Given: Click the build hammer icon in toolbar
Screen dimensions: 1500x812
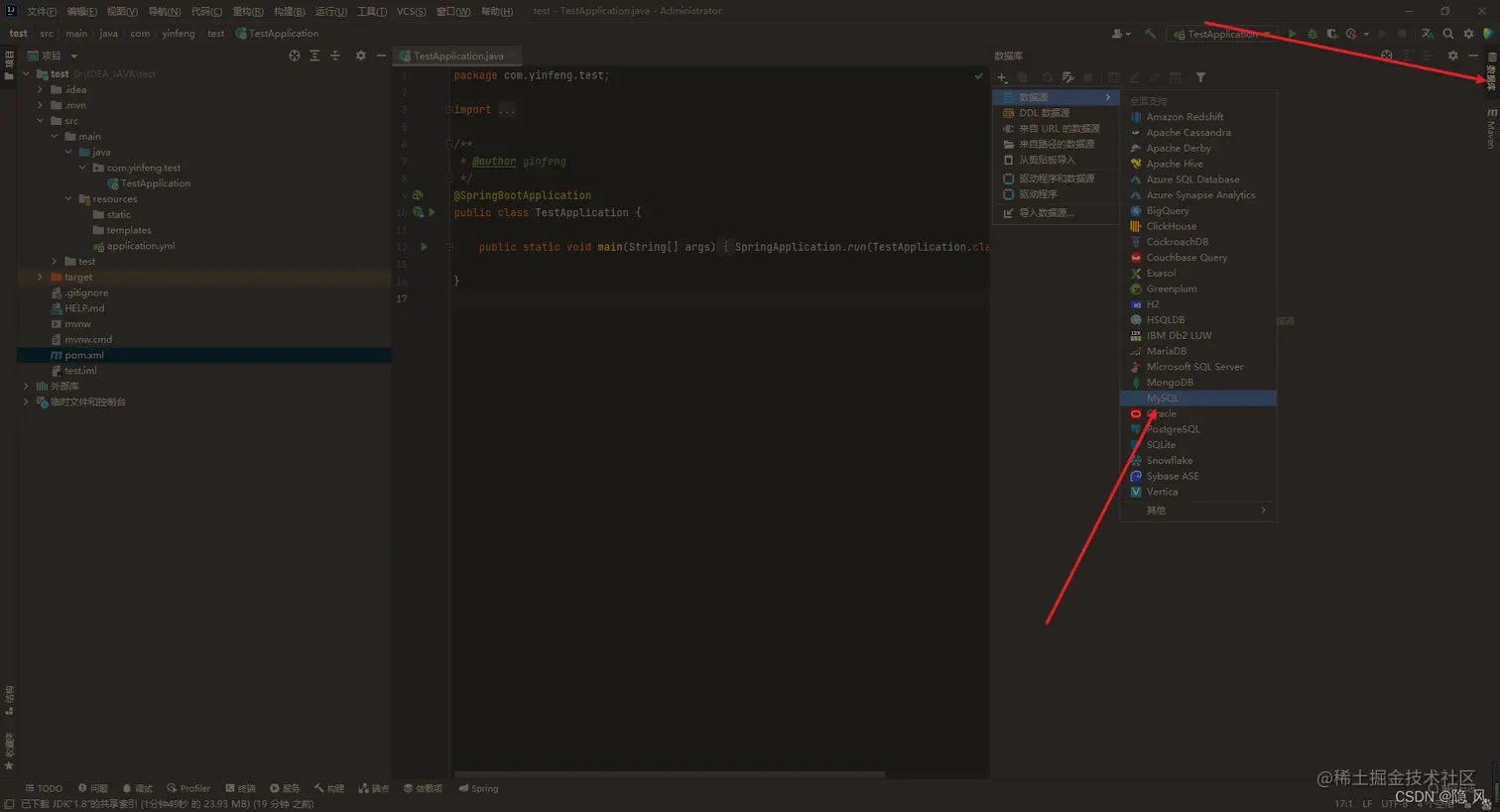Looking at the screenshot, I should (1150, 34).
